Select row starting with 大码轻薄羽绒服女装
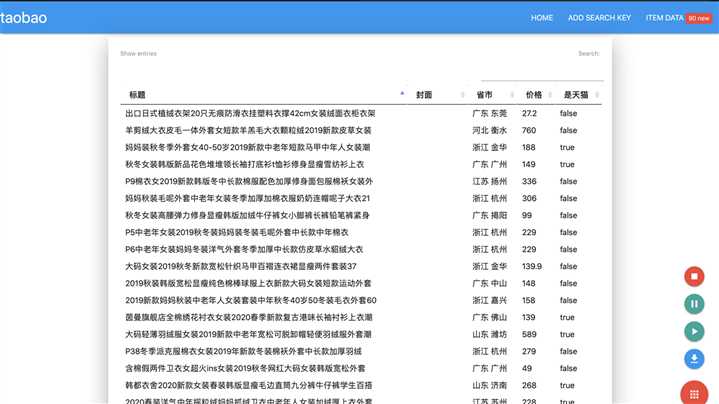Image resolution: width=719 pixels, height=404 pixels. (x=361, y=334)
